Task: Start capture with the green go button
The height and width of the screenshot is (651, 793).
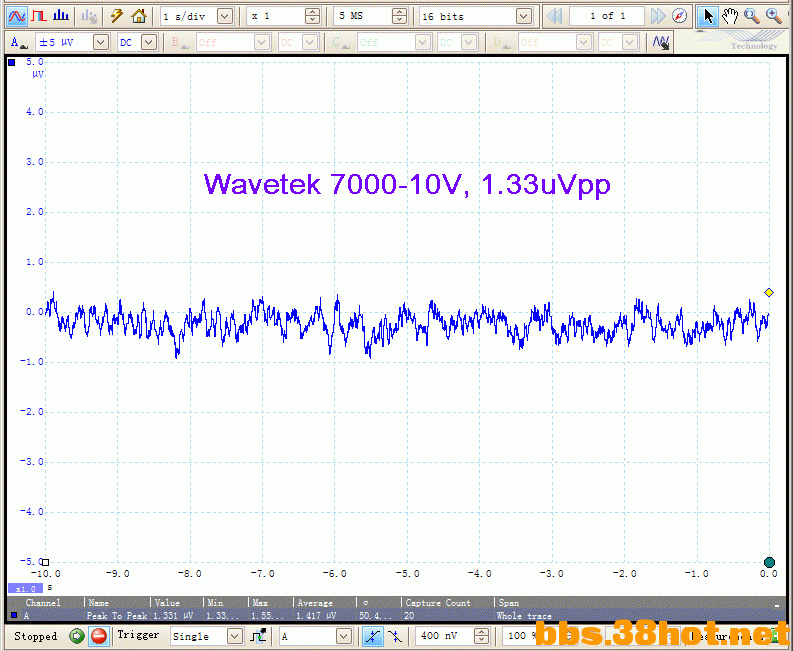Action: 77,636
